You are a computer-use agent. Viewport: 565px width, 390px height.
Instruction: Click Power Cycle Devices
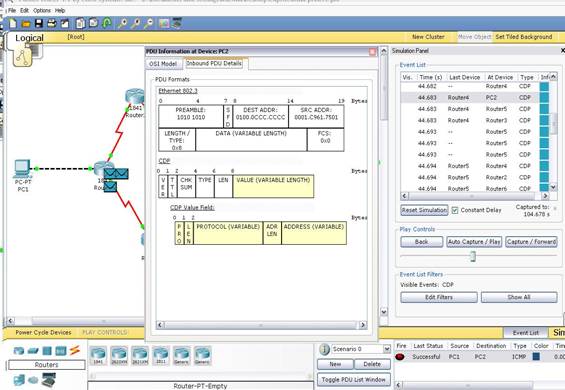(43, 333)
